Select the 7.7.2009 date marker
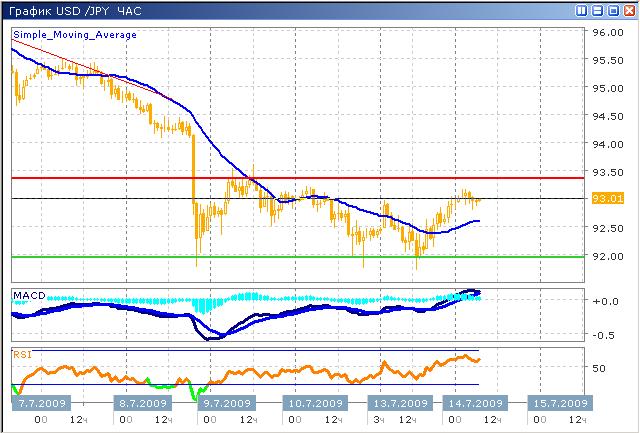Image resolution: width=640 pixels, height=433 pixels. tap(41, 403)
